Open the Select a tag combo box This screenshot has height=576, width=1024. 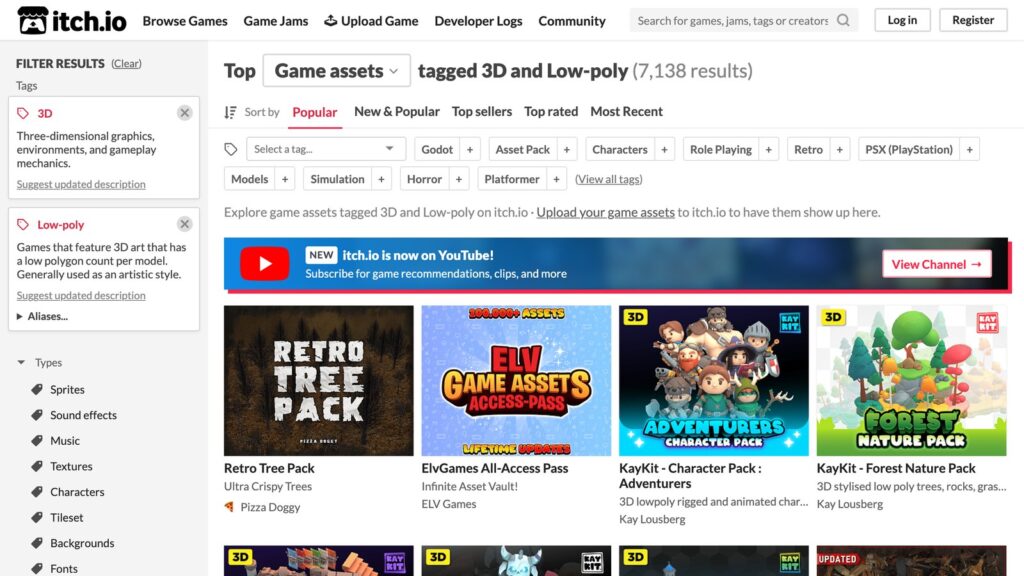(326, 150)
